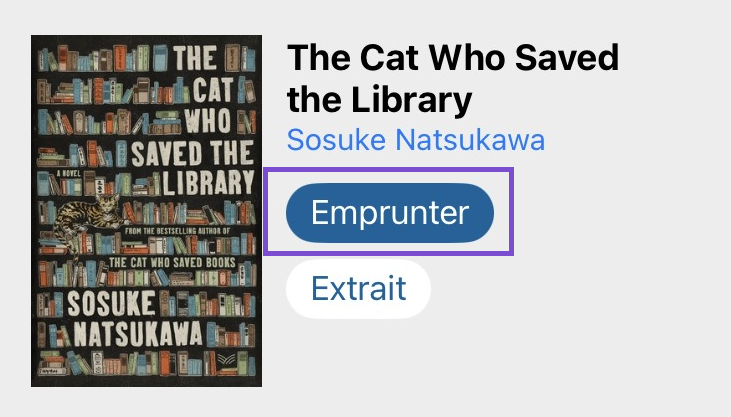
Task: Click "SAVED THE" lettering on the cover
Action: tap(193, 153)
